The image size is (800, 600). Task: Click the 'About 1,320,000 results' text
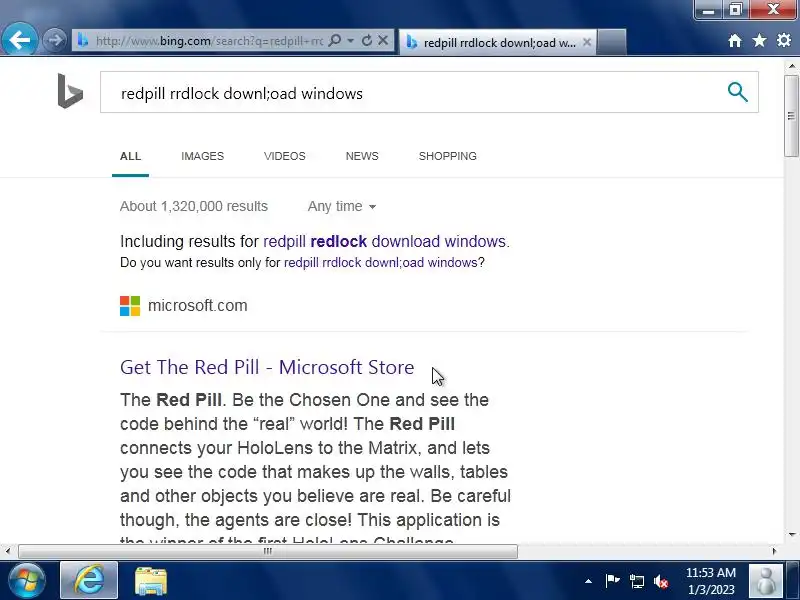[x=194, y=206]
